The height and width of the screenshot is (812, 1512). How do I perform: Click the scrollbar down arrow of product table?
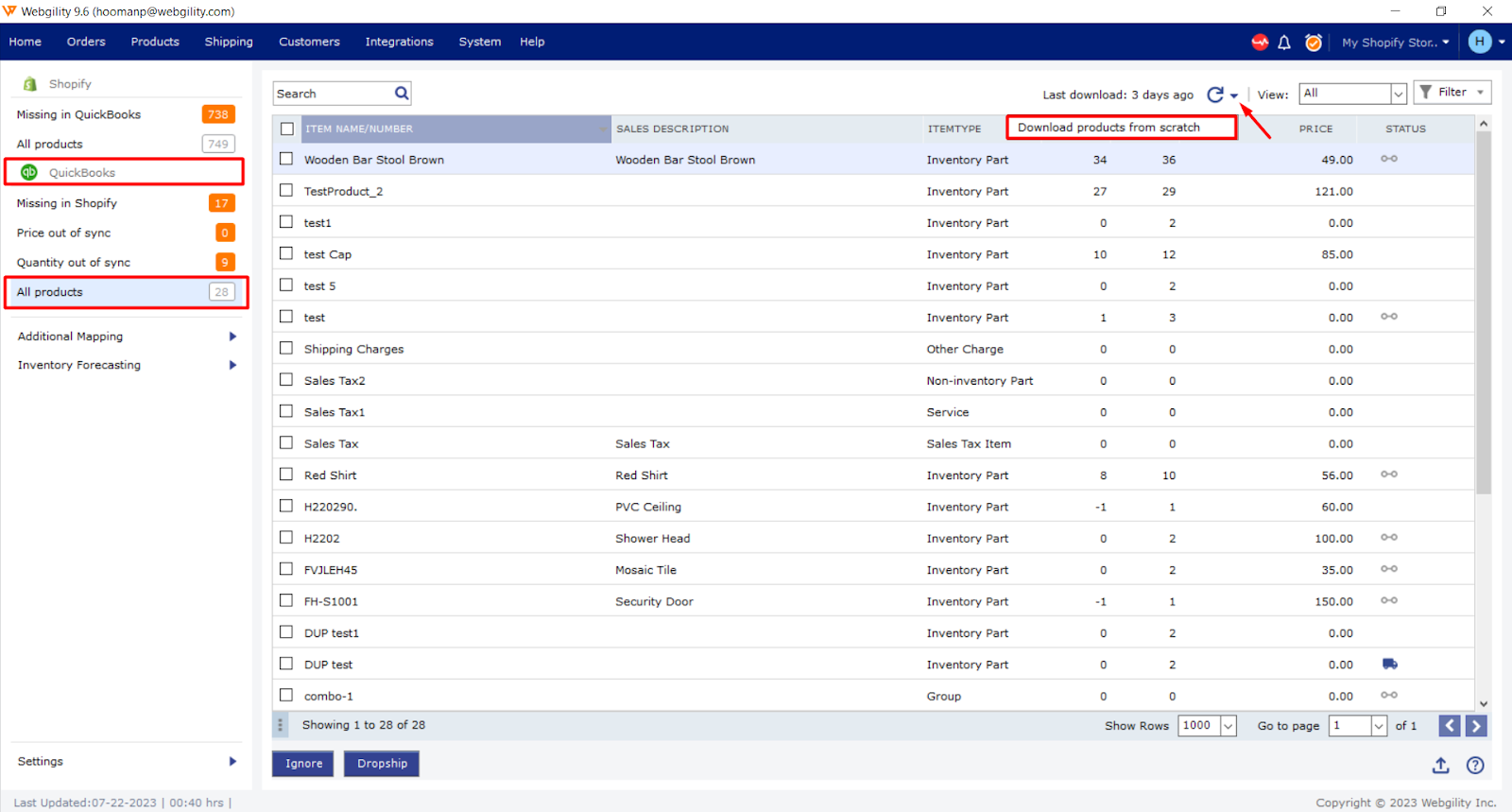1484,703
